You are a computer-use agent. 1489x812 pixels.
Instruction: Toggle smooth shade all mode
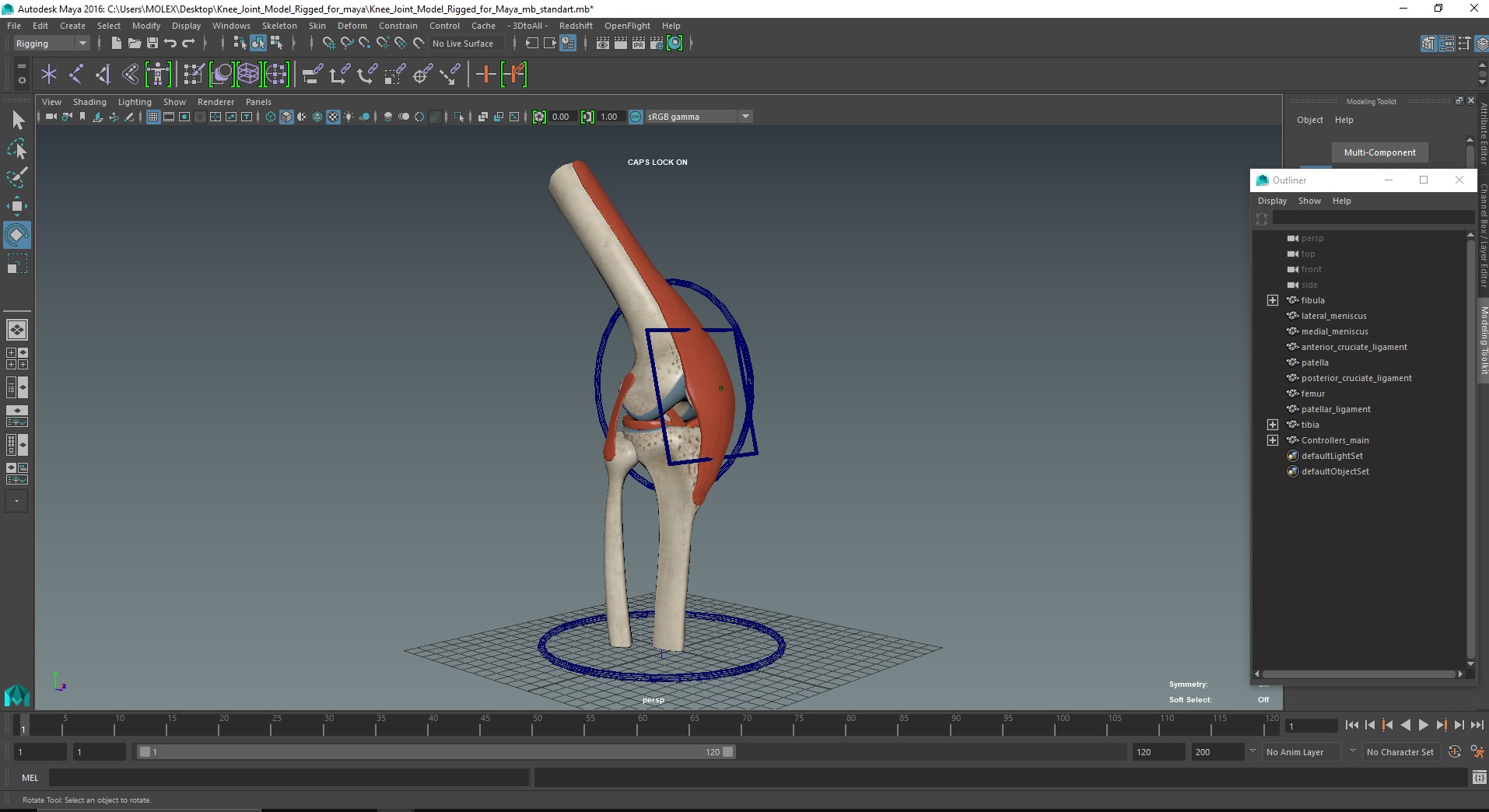[x=286, y=117]
